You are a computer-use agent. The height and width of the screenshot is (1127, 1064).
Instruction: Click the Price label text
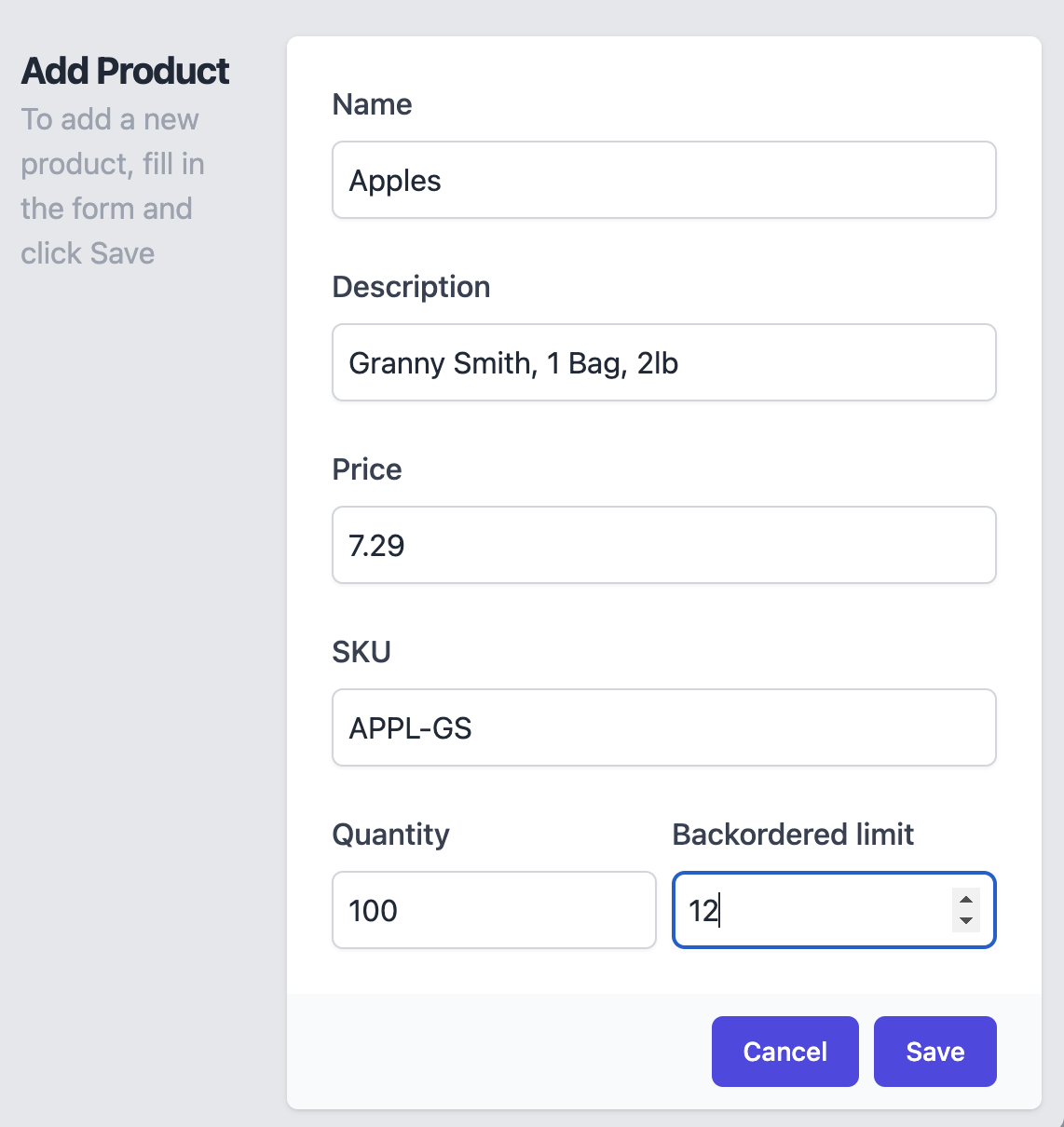(x=367, y=469)
